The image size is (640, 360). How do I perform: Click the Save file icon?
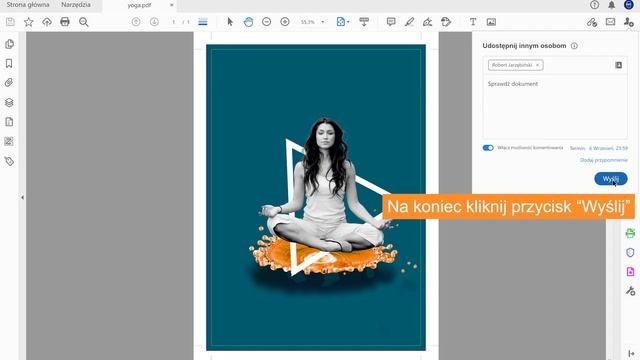(x=10, y=22)
